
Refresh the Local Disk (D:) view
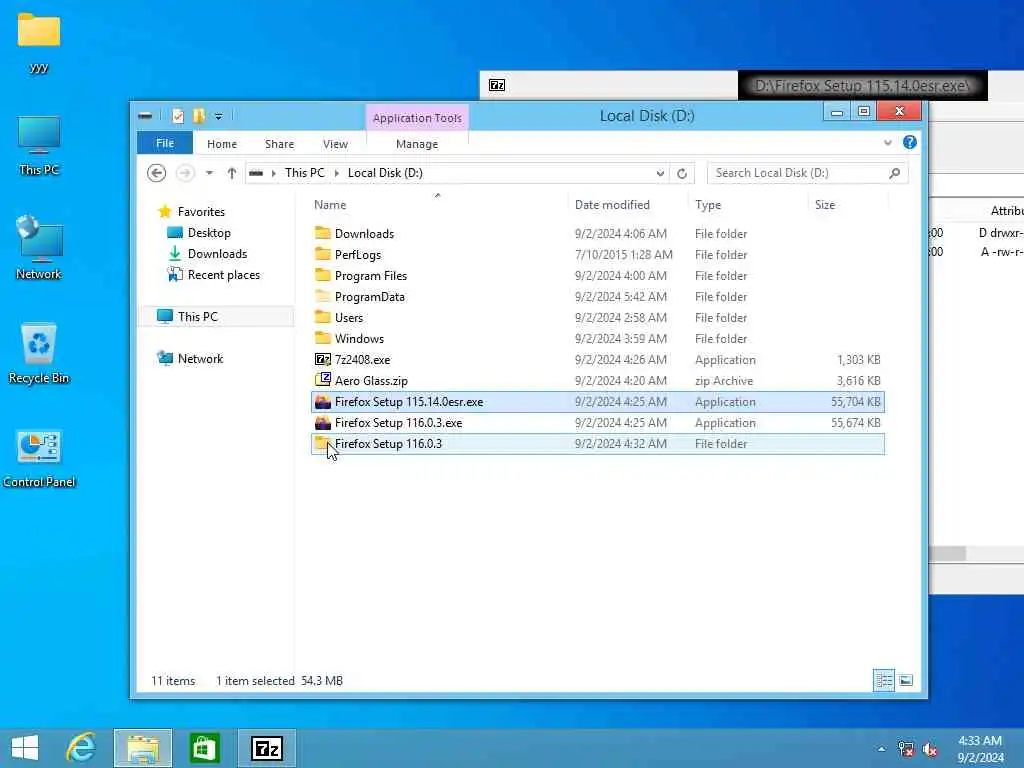pos(682,173)
